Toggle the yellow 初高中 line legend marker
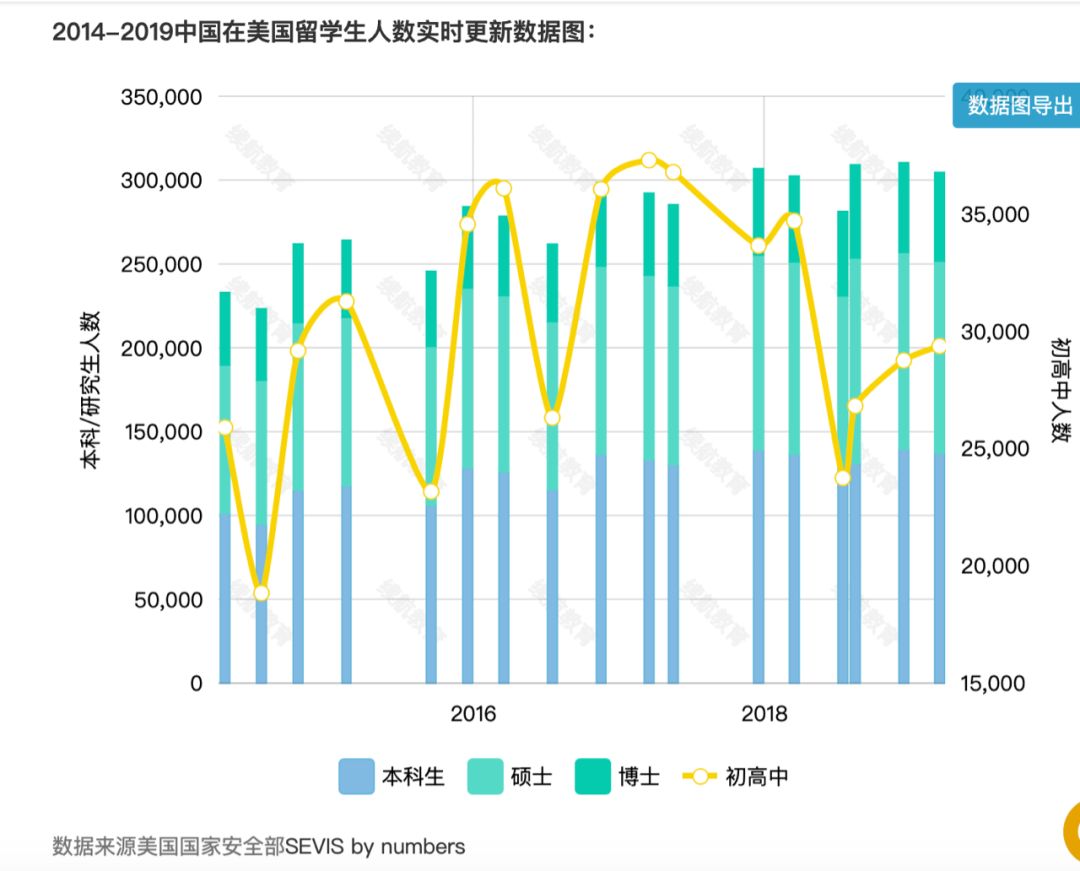The height and width of the screenshot is (871, 1080). coord(698,777)
